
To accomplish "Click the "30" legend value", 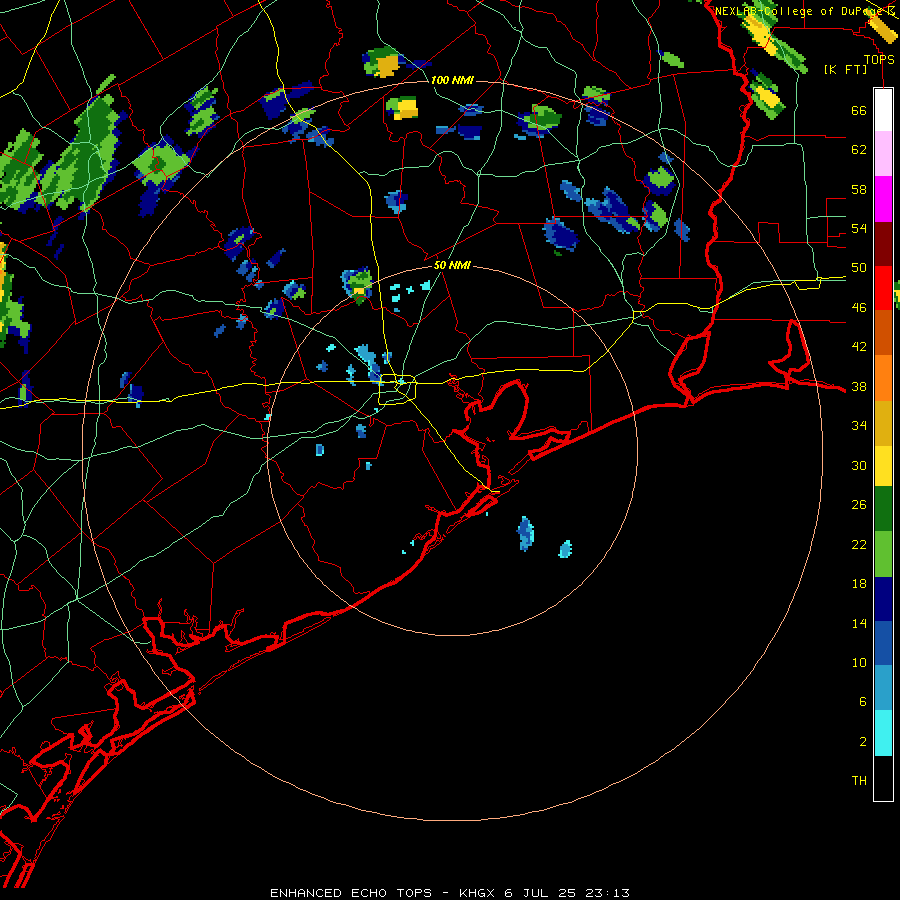I will click(859, 465).
